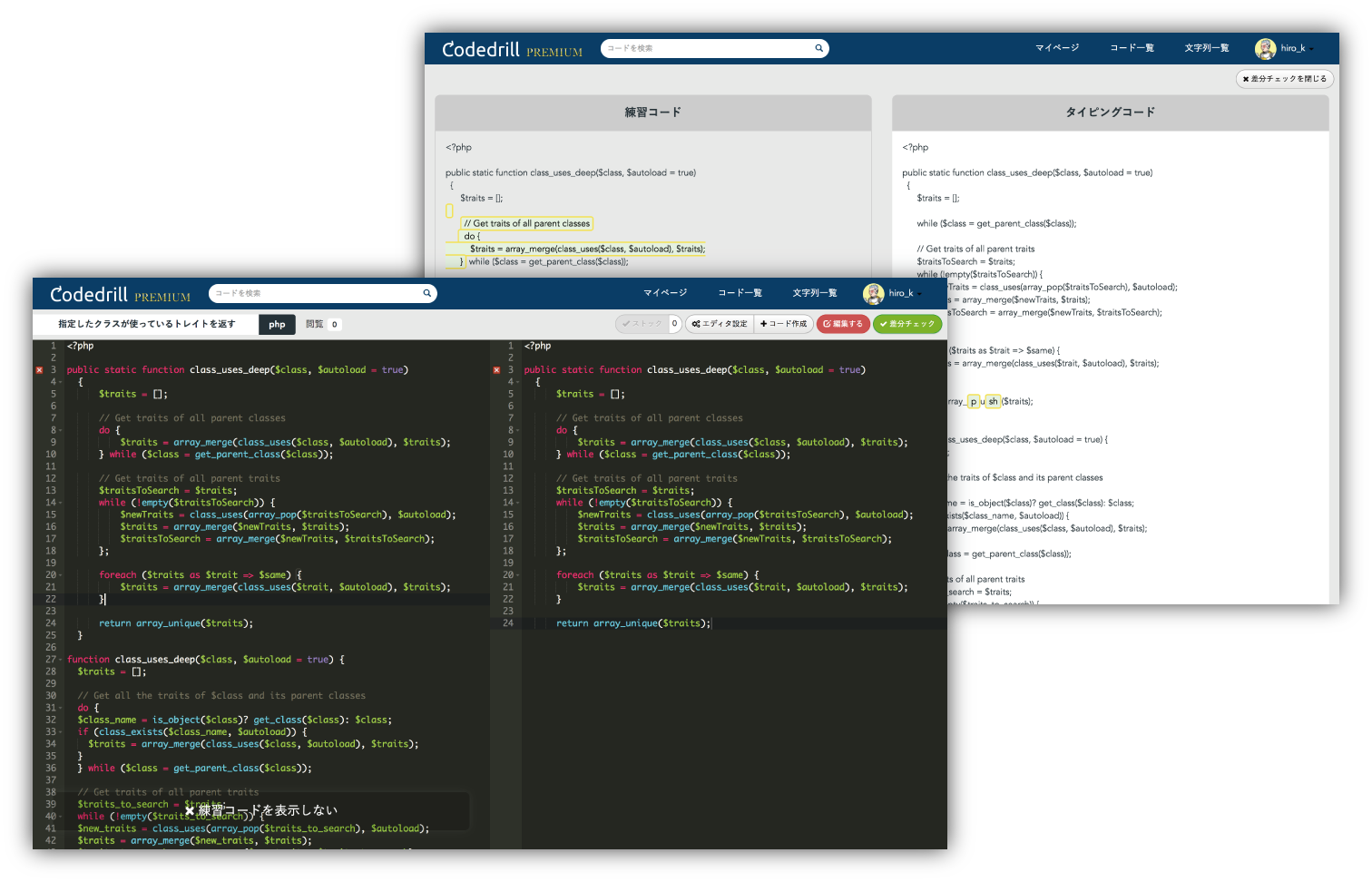This screenshot has width=1372, height=882.
Task: Click line 13 $traitsToSearch in the right editor
Action: [625, 490]
